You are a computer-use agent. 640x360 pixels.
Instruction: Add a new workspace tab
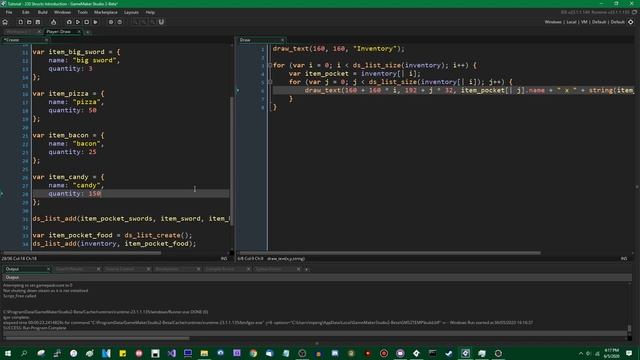point(88,32)
